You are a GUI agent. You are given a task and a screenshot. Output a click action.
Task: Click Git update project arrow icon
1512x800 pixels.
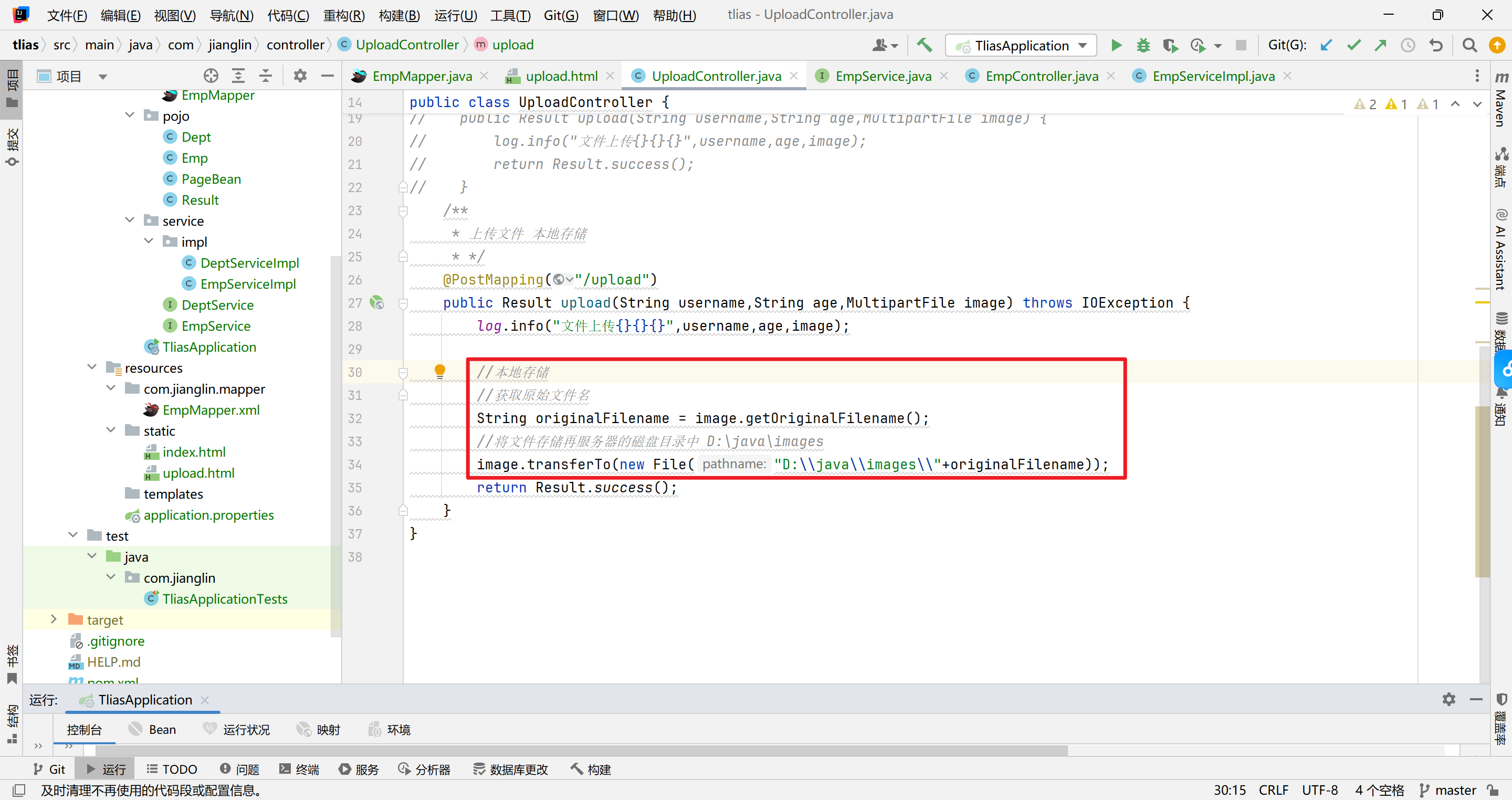tap(1326, 45)
